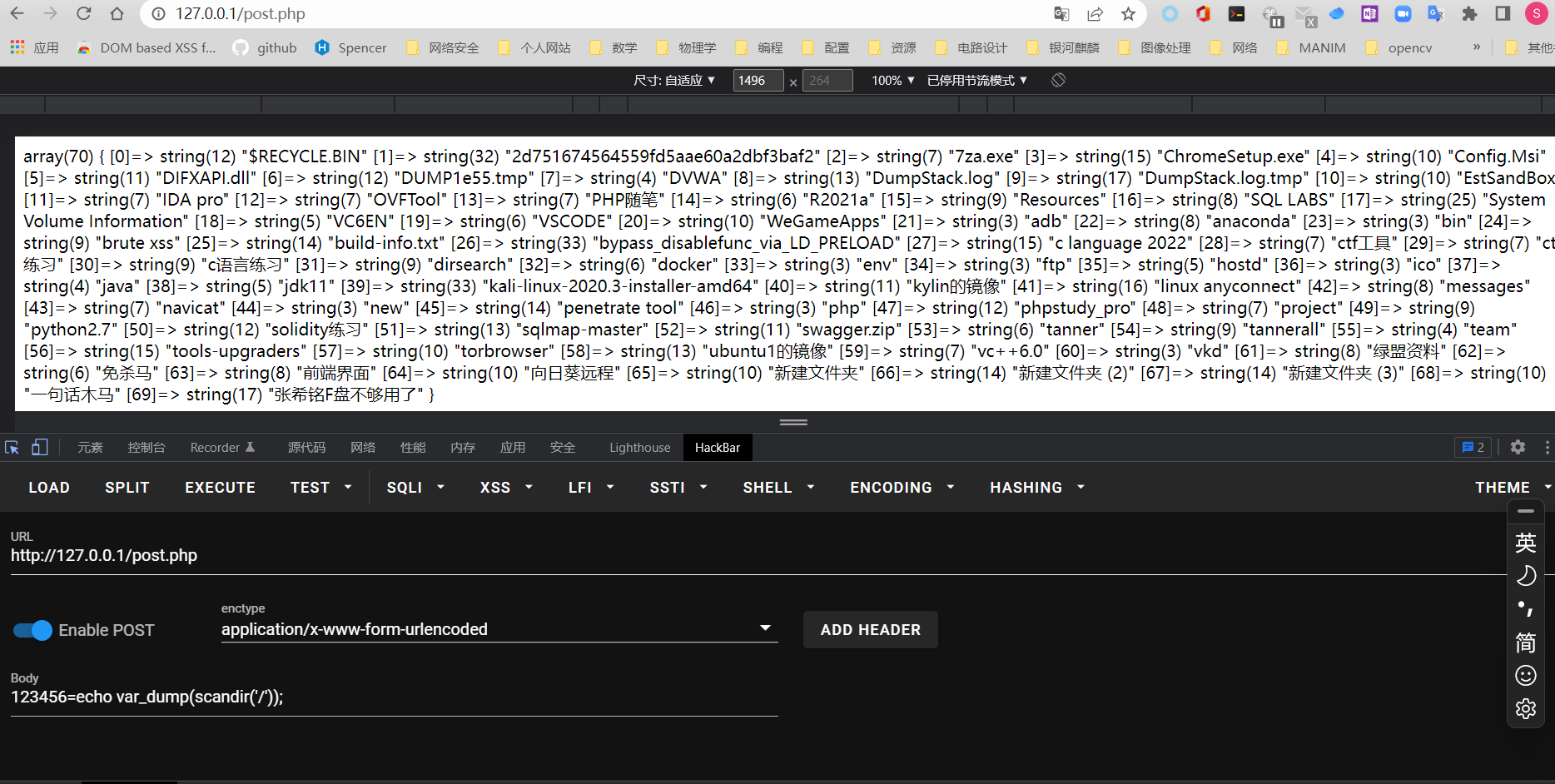Viewport: 1555px width, 784px height.
Task: Open the profile avatar menu
Action: [1537, 13]
